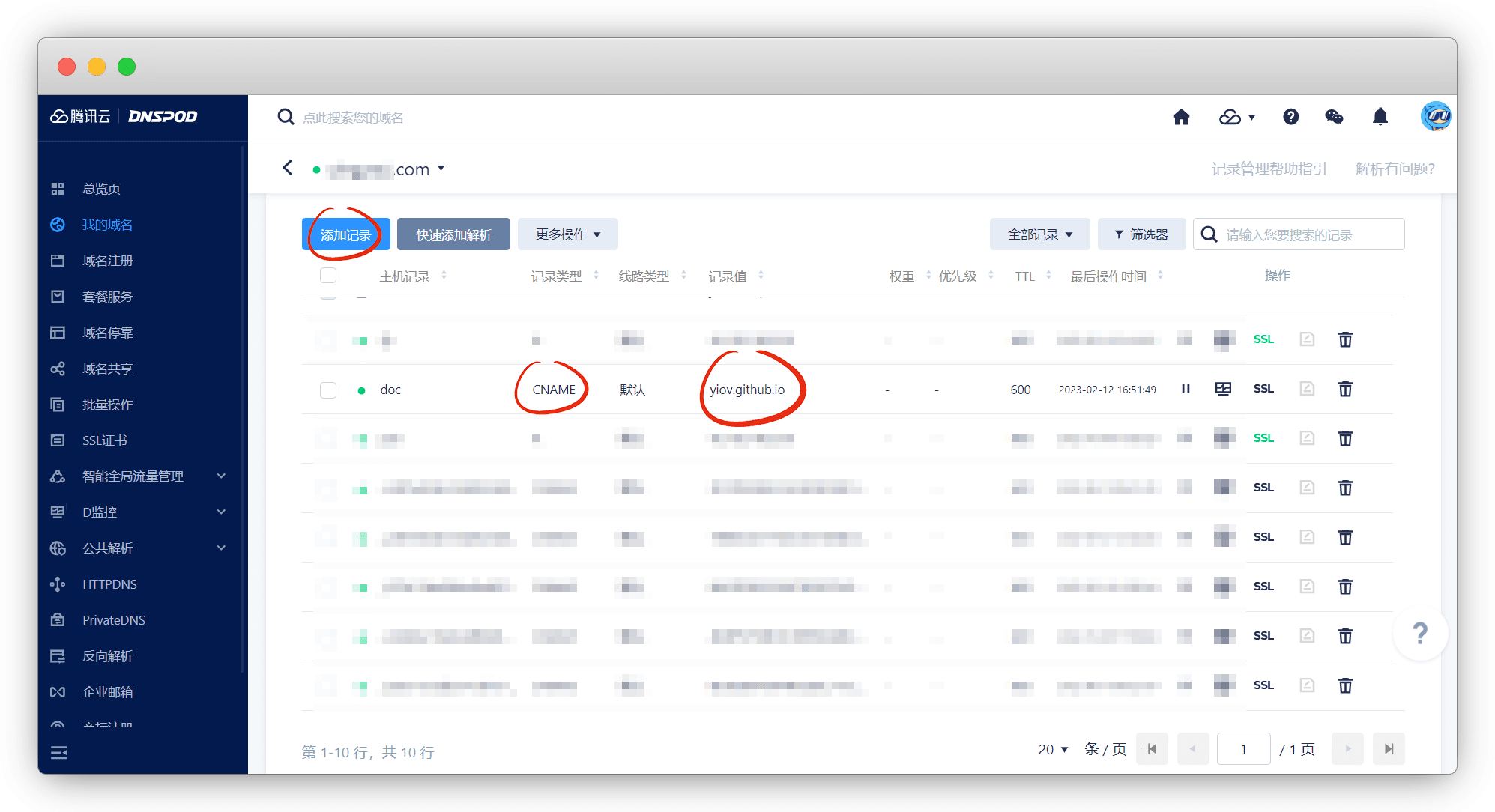This screenshot has width=1495, height=812.
Task: Pause the doc CNAME record
Action: point(1185,389)
